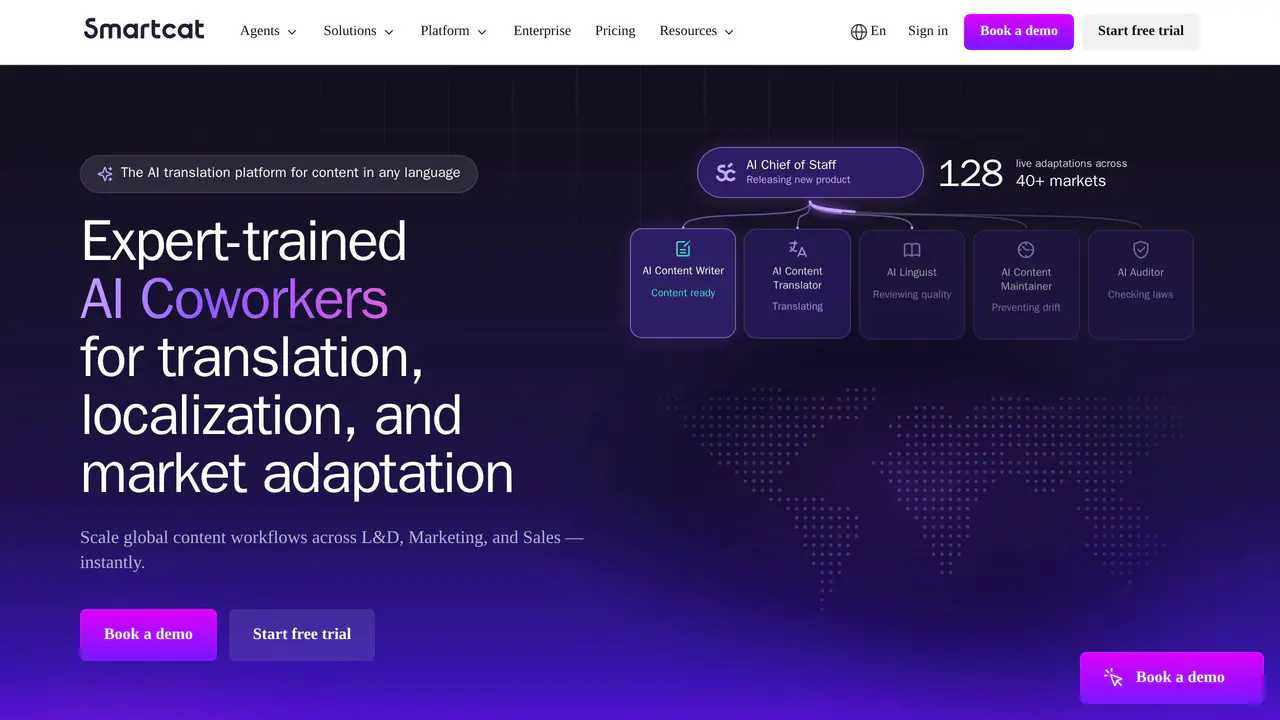Viewport: 1280px width, 720px height.
Task: Click the 'Preventing drift' status text
Action: point(1026,308)
